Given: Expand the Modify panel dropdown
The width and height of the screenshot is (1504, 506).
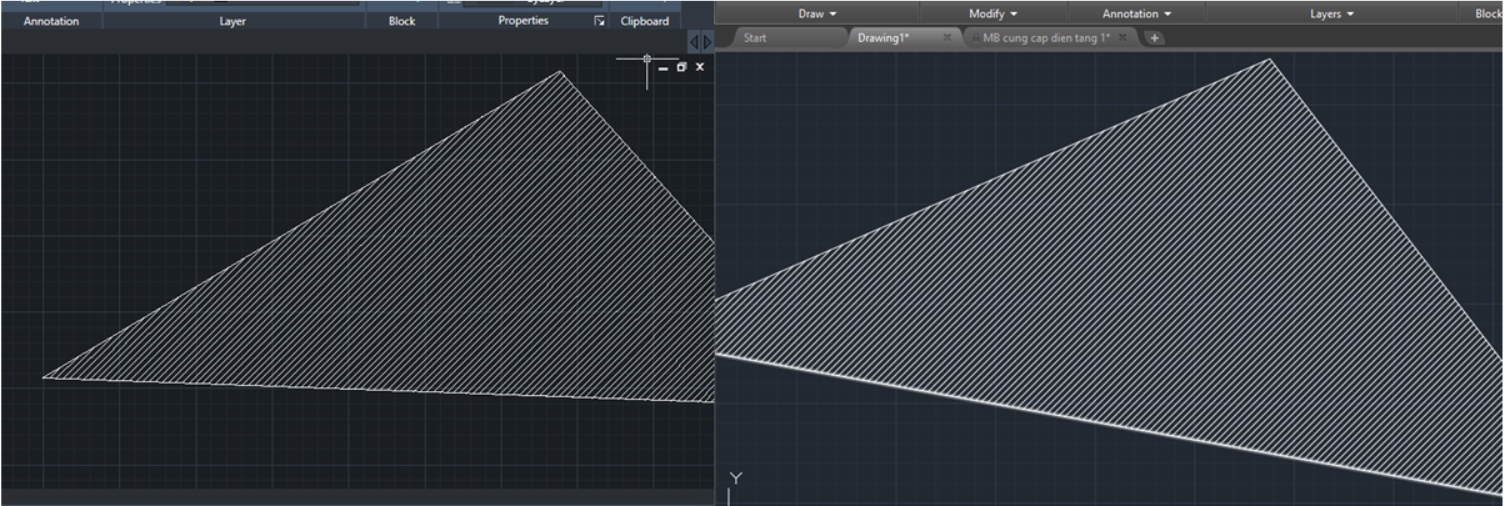Looking at the screenshot, I should [992, 14].
